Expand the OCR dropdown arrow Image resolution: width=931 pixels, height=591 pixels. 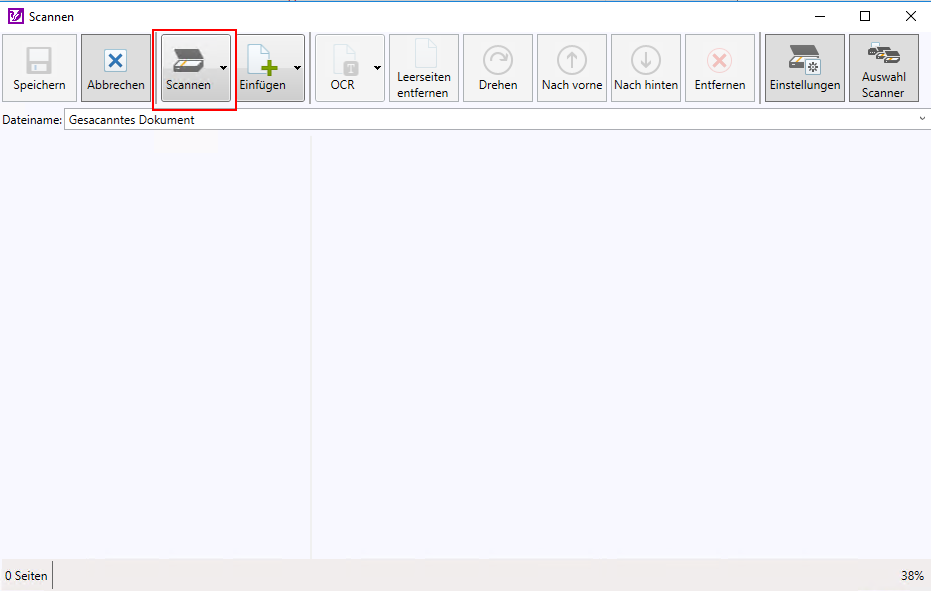coord(377,68)
